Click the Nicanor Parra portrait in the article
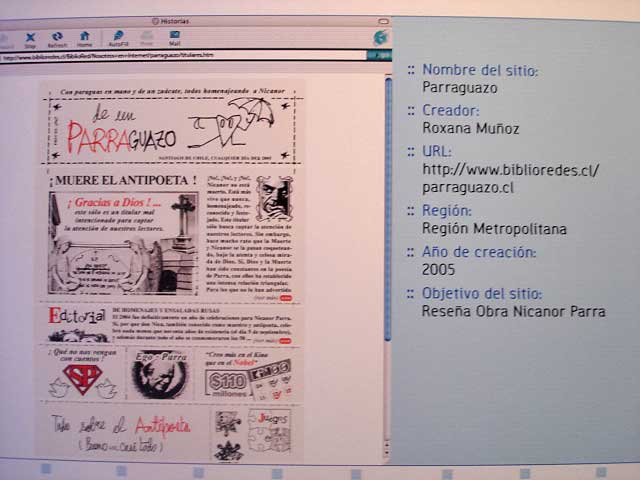The width and height of the screenshot is (640, 480). 274,198
